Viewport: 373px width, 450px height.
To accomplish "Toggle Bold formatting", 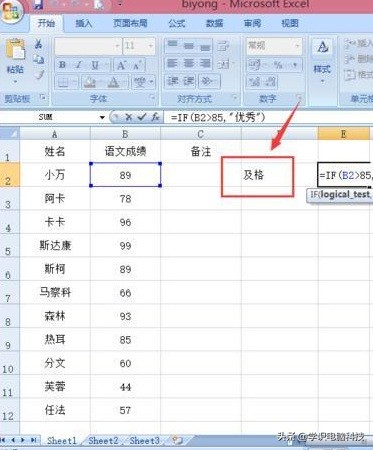I will pyautogui.click(x=62, y=65).
